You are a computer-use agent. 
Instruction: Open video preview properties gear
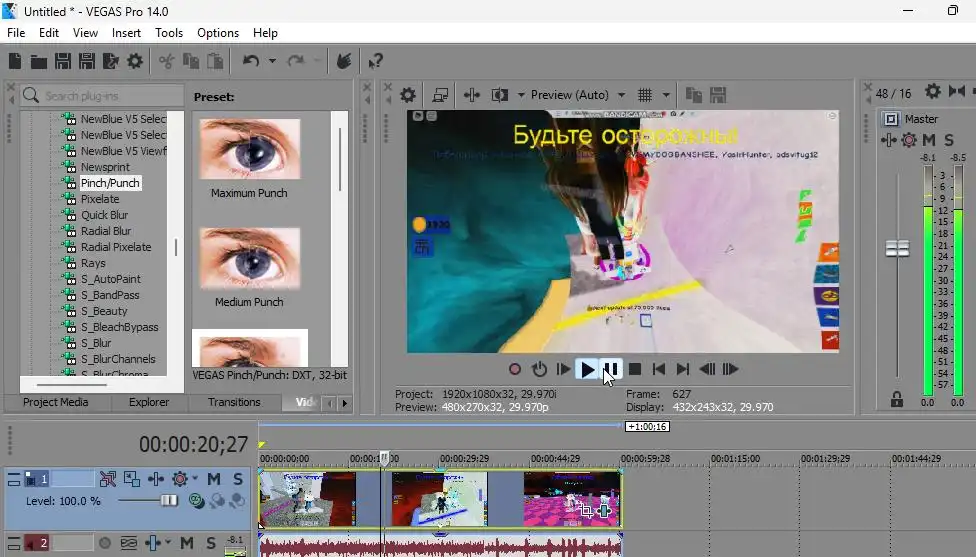click(408, 95)
